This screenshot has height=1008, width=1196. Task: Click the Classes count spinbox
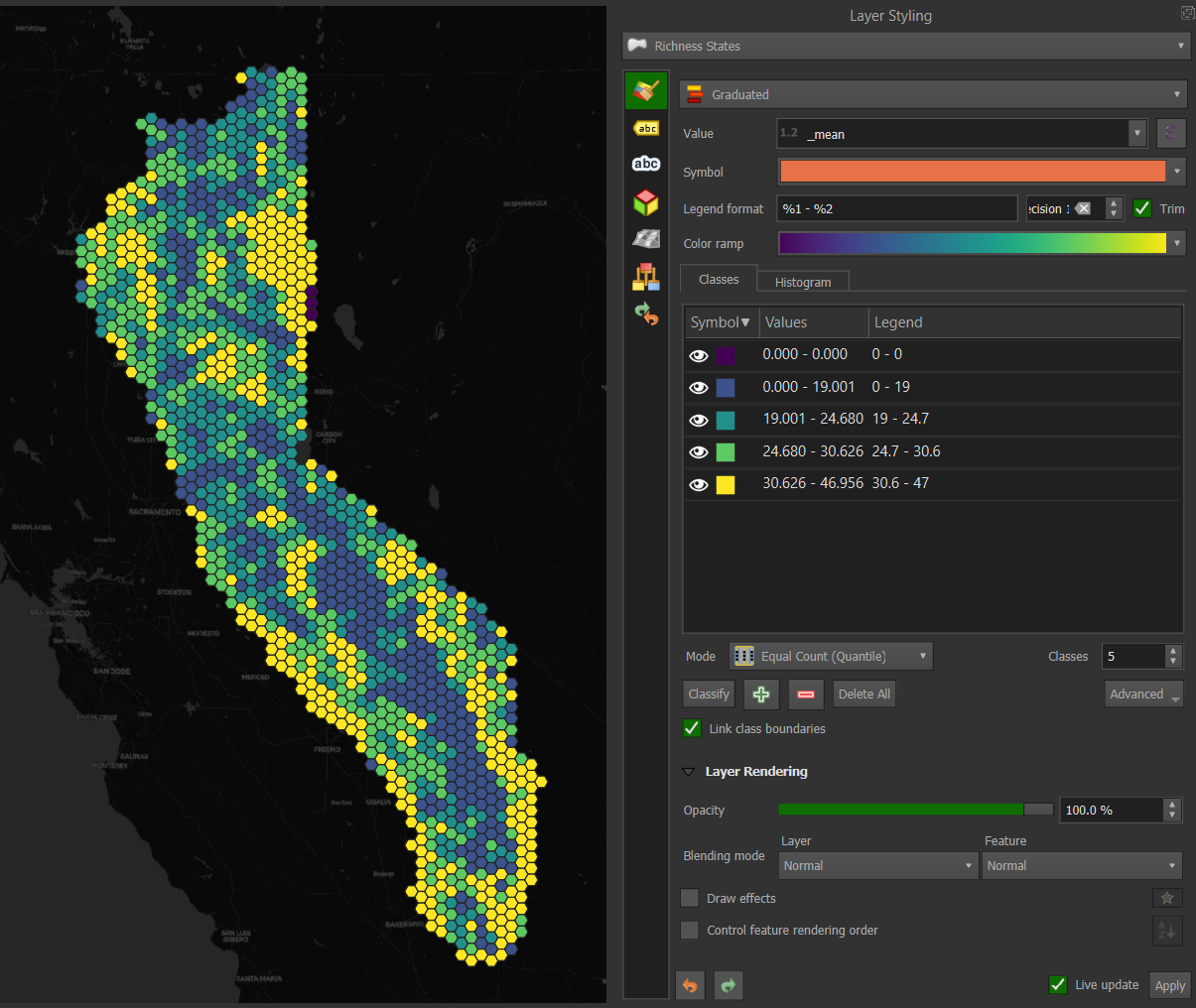click(x=1131, y=656)
